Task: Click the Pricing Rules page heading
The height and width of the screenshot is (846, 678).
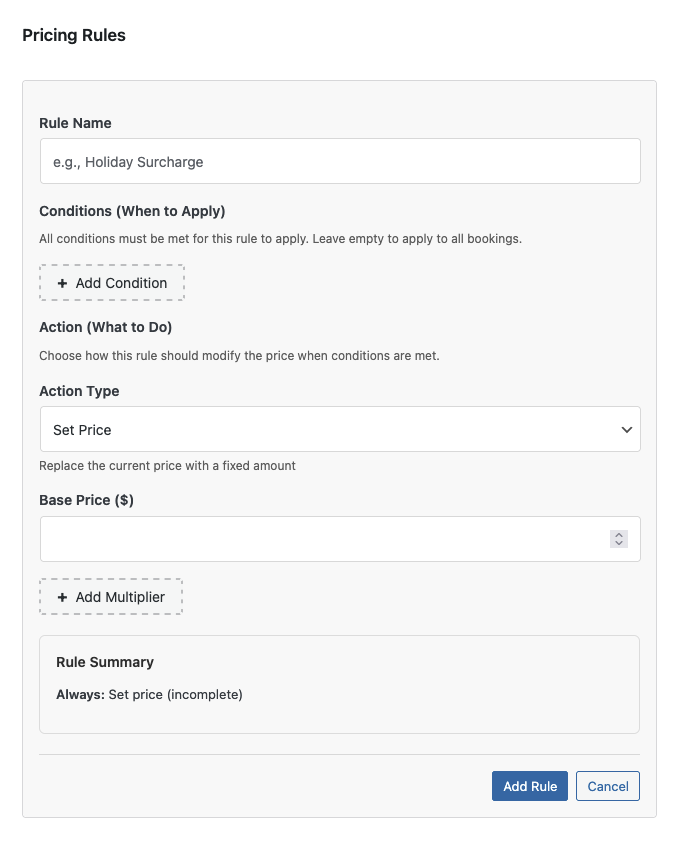Action: (74, 35)
